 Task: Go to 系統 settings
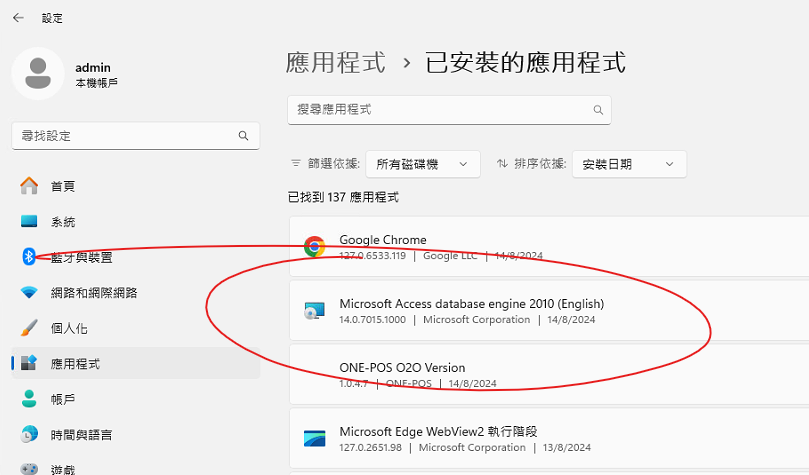136,221
